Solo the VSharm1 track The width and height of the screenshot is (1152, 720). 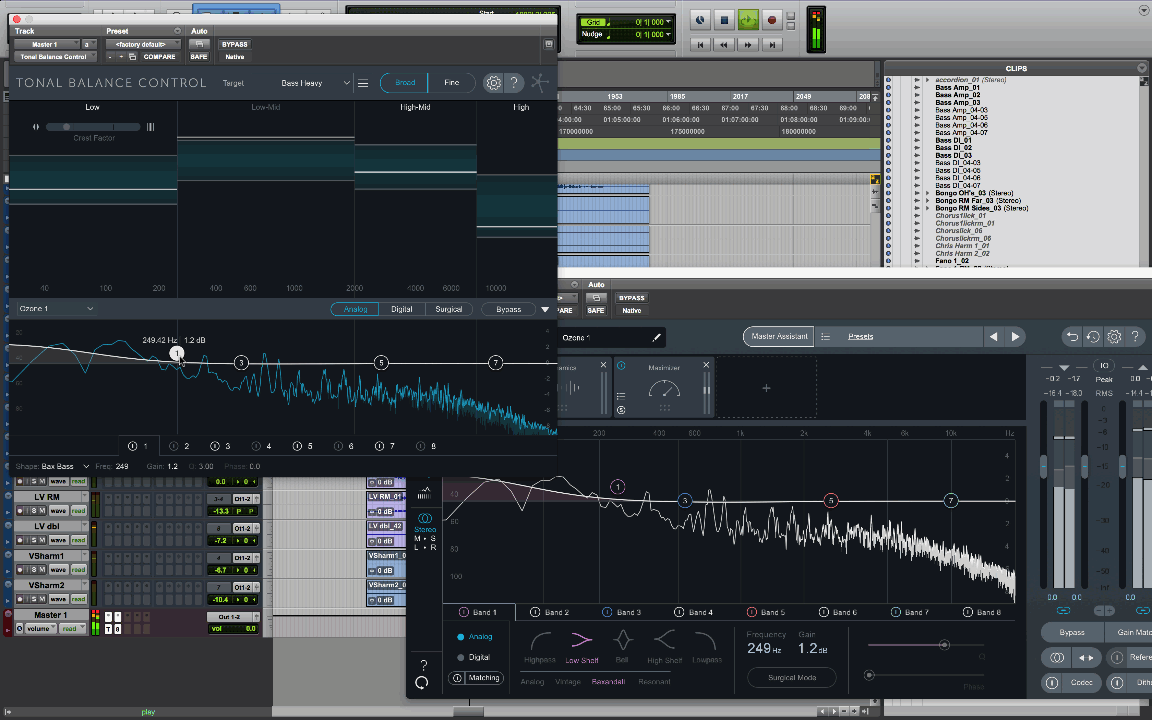pyautogui.click(x=33, y=569)
